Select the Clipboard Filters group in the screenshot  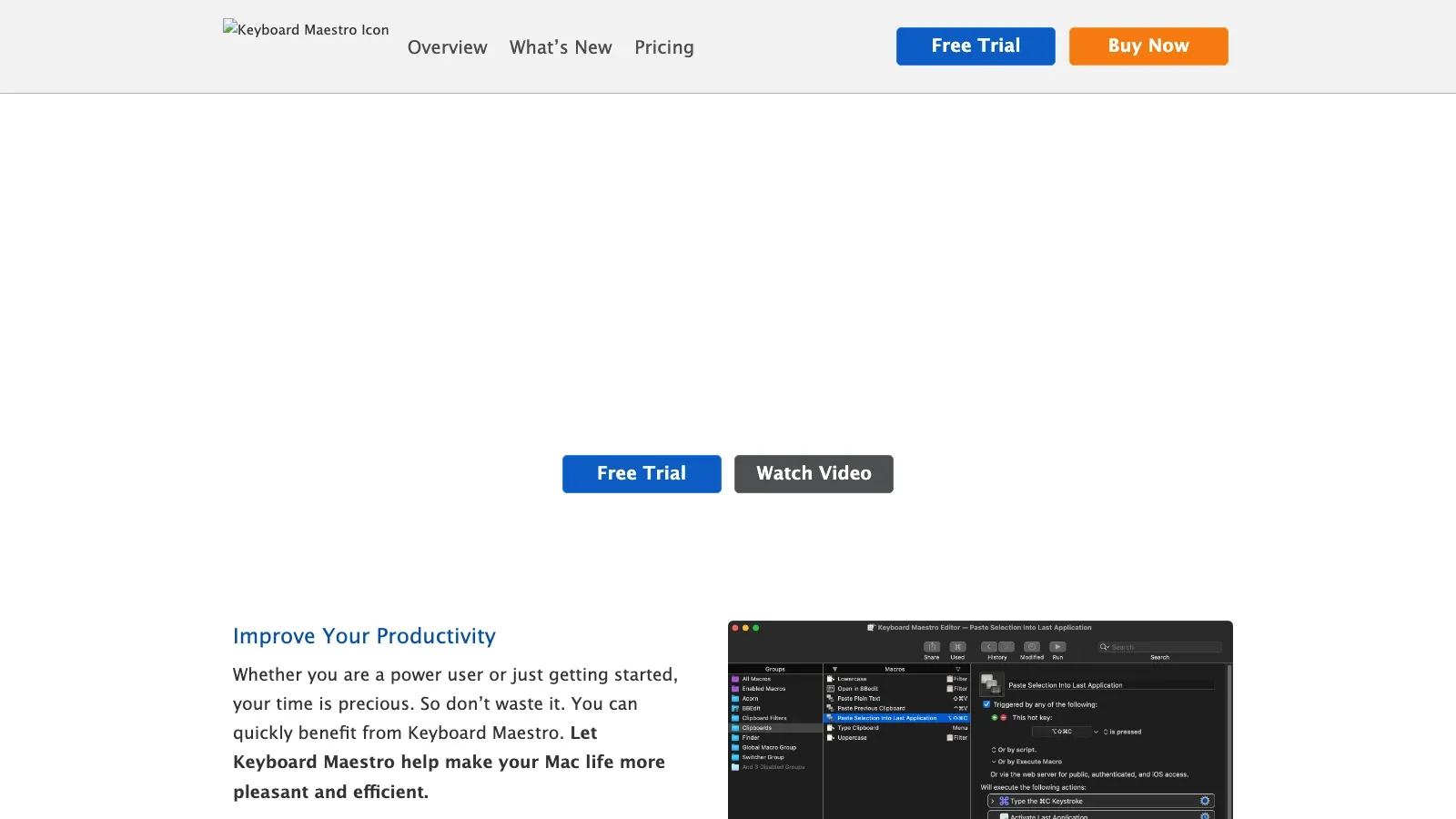click(775, 718)
